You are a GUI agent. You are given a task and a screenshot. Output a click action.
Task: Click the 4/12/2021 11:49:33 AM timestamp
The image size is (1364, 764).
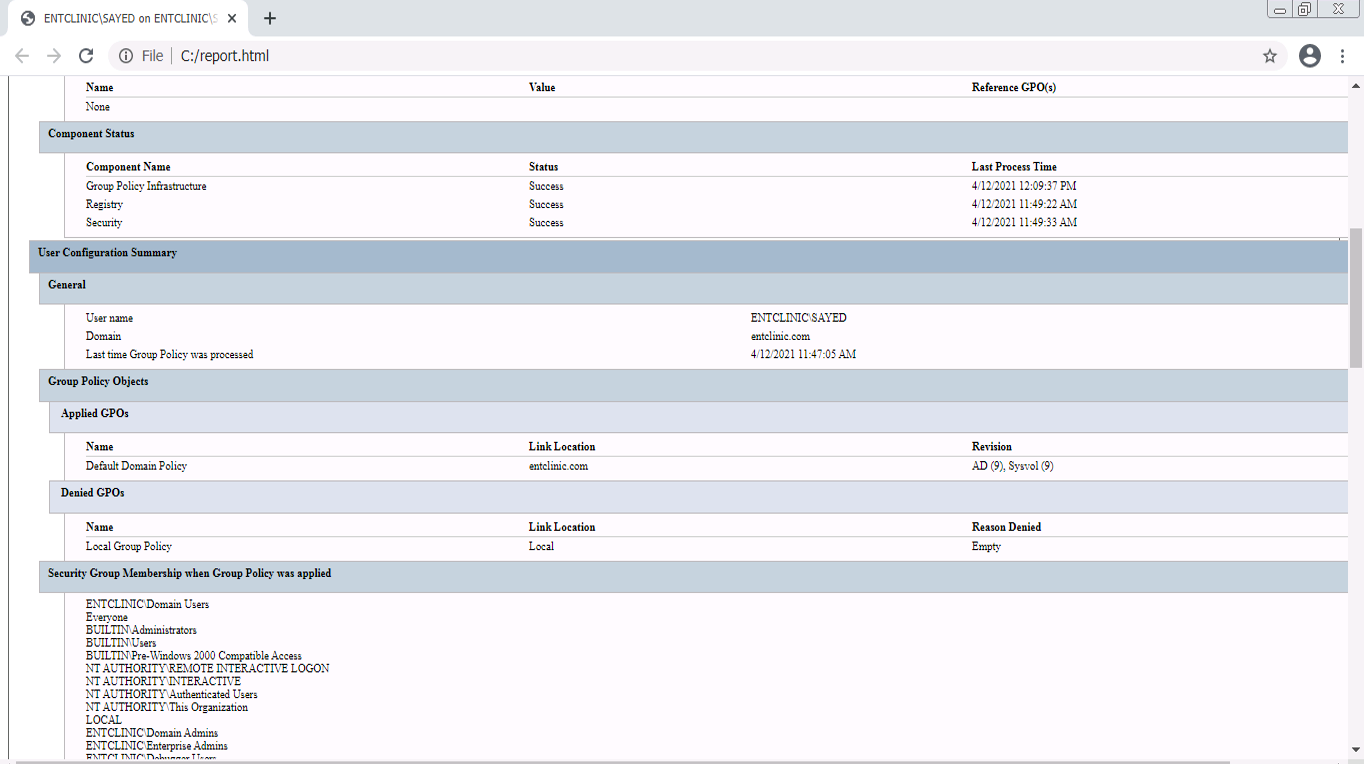[x=1024, y=222]
